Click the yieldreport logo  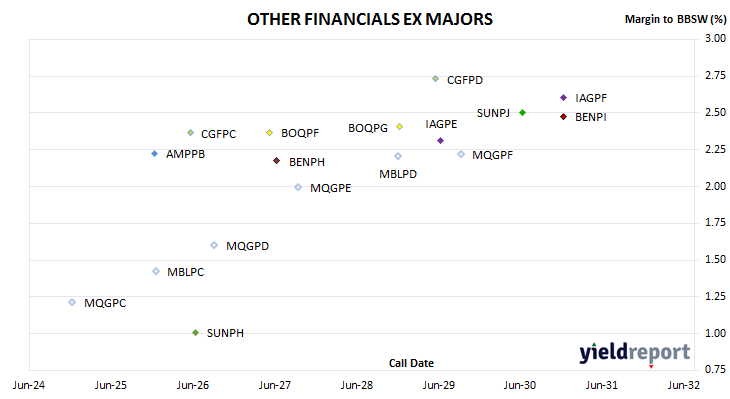point(635,352)
